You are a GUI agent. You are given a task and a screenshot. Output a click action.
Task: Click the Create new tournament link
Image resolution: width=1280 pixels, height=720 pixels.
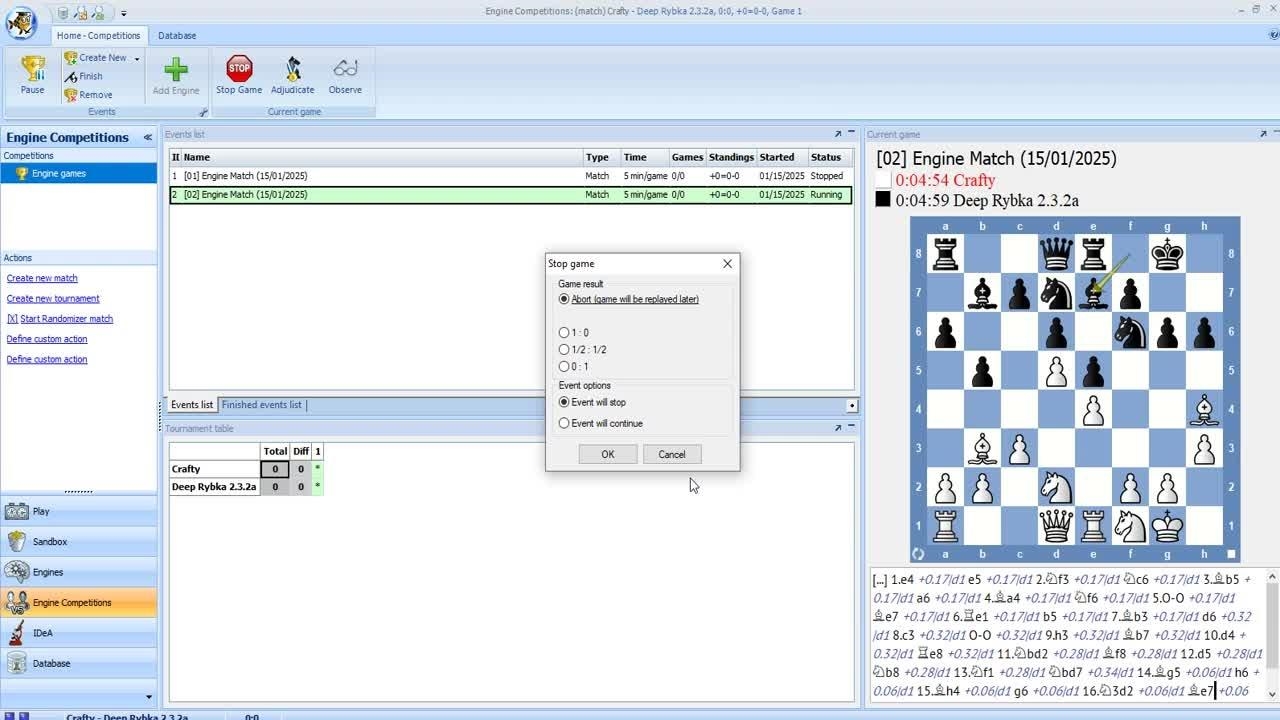[x=53, y=299]
